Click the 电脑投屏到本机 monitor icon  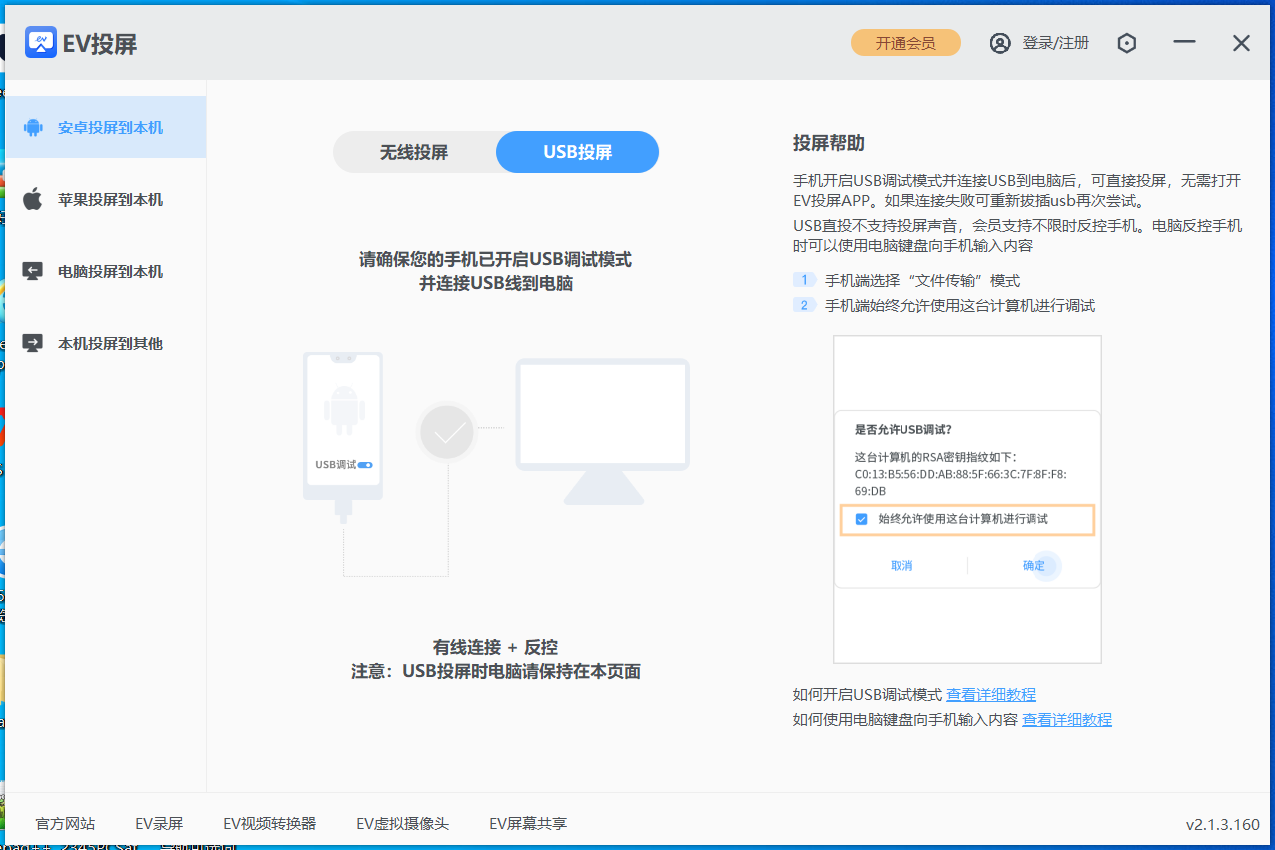pyautogui.click(x=33, y=271)
